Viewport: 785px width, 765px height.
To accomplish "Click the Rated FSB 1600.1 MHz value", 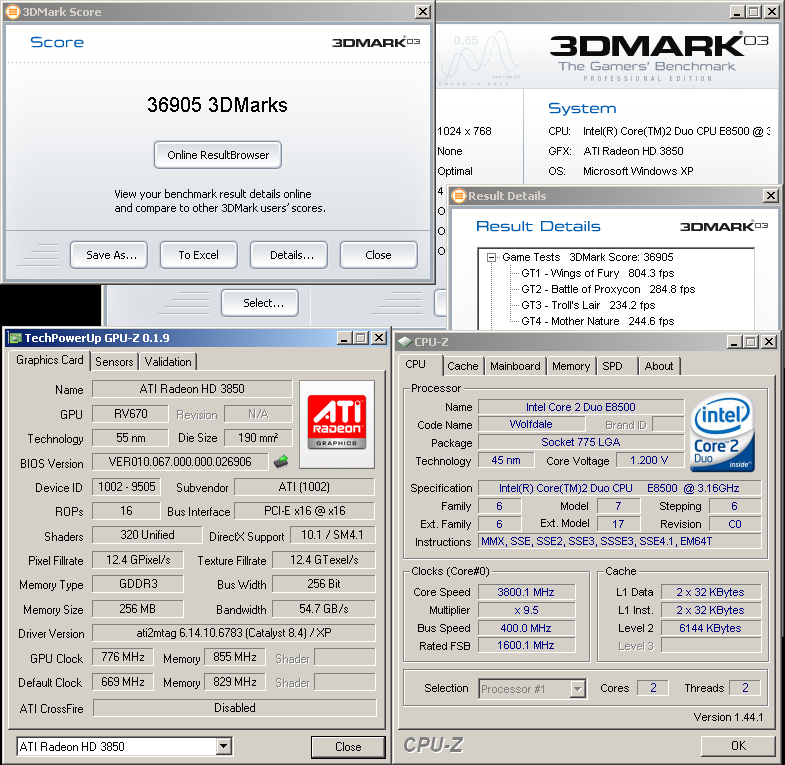I will (526, 645).
